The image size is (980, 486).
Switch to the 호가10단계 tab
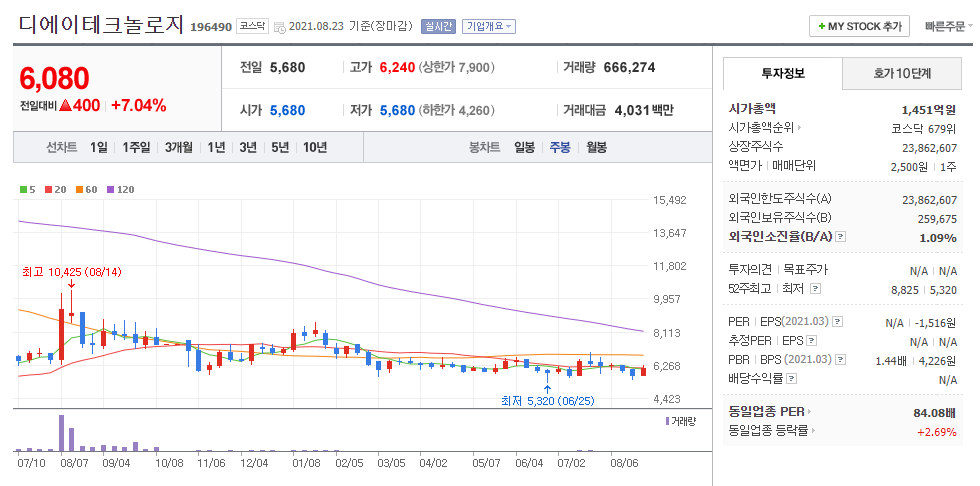[902, 73]
